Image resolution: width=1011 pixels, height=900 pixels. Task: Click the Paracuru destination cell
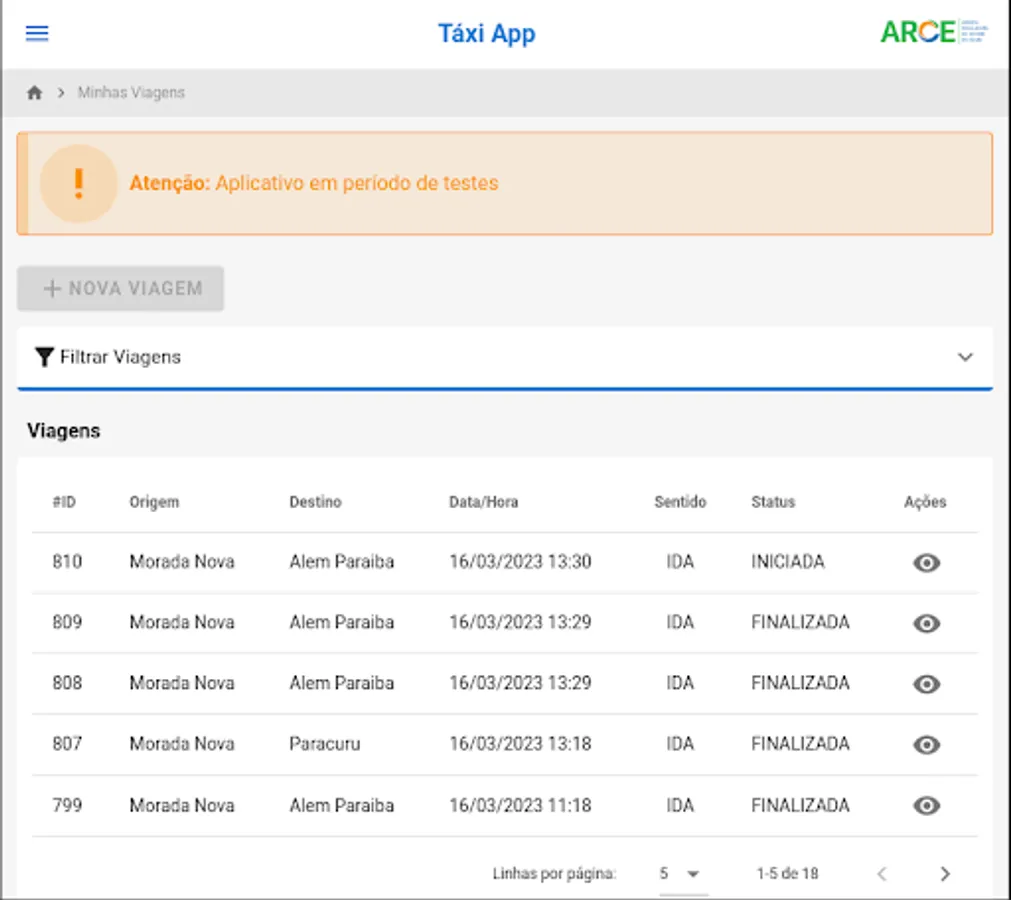[324, 743]
